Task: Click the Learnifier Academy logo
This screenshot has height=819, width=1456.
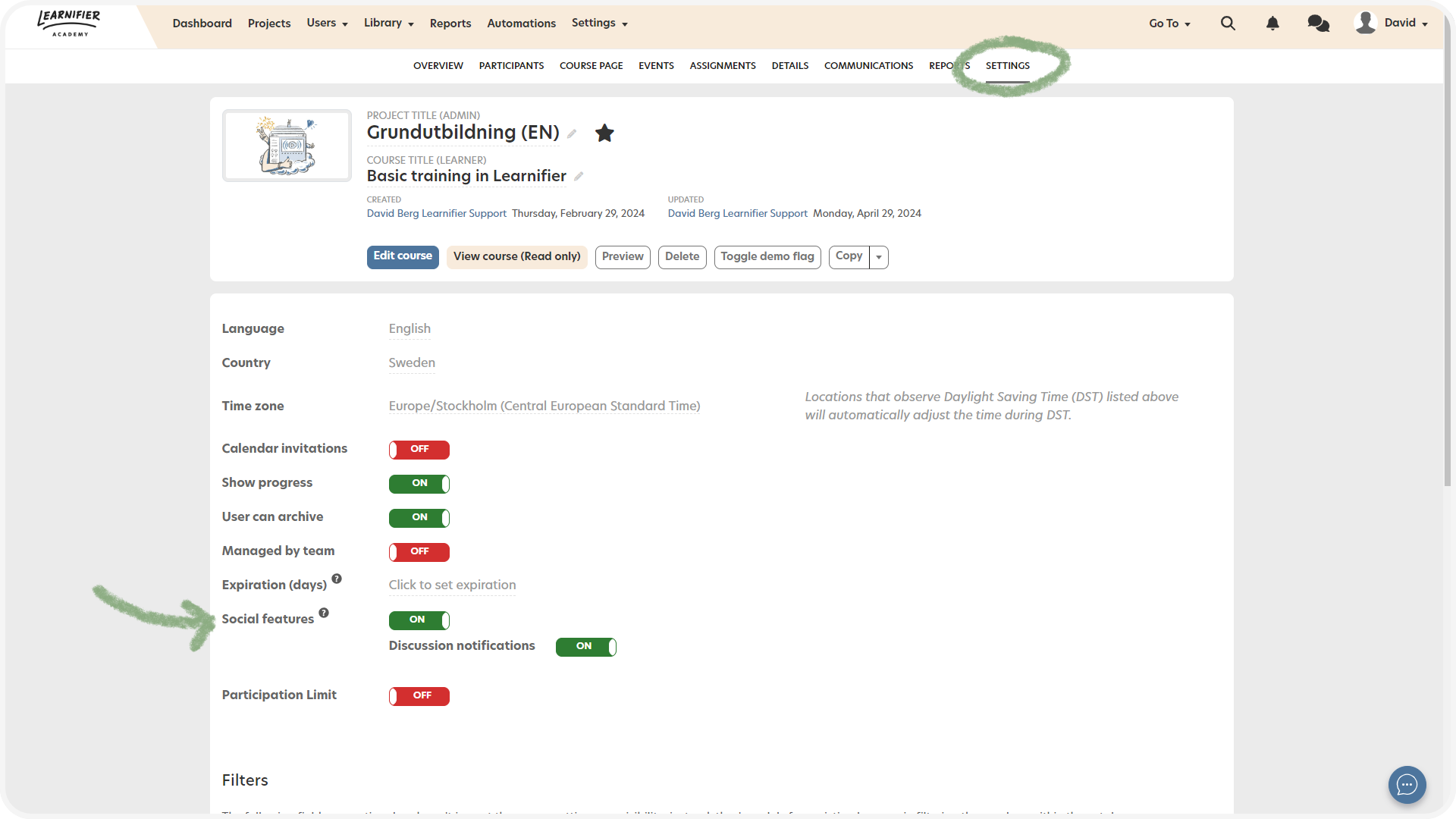Action: click(69, 23)
